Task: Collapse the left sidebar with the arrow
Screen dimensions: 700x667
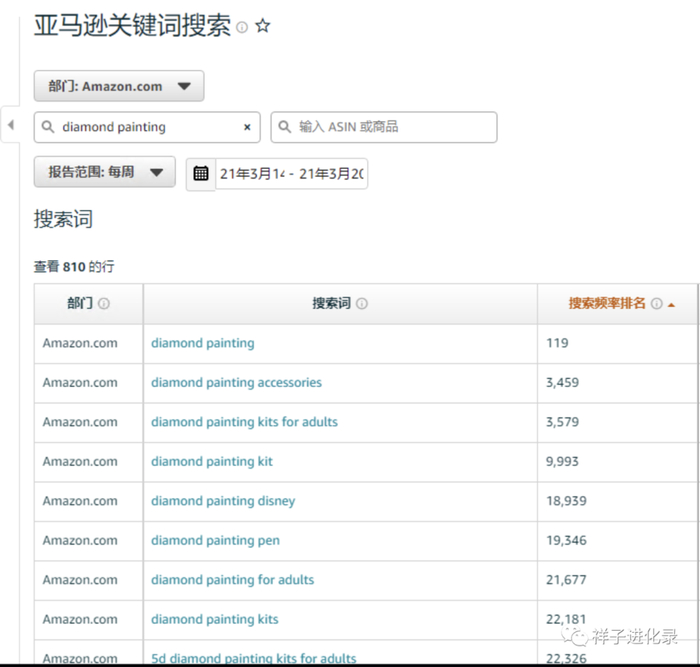Action: click(11, 125)
